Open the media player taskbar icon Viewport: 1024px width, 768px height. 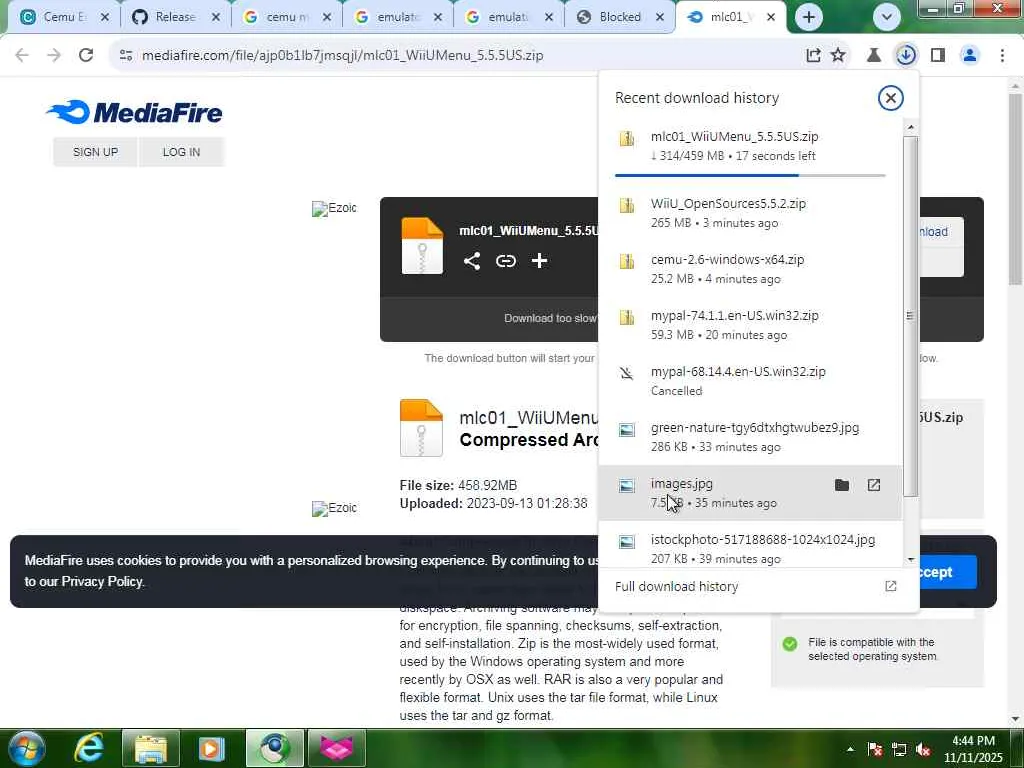[212, 748]
